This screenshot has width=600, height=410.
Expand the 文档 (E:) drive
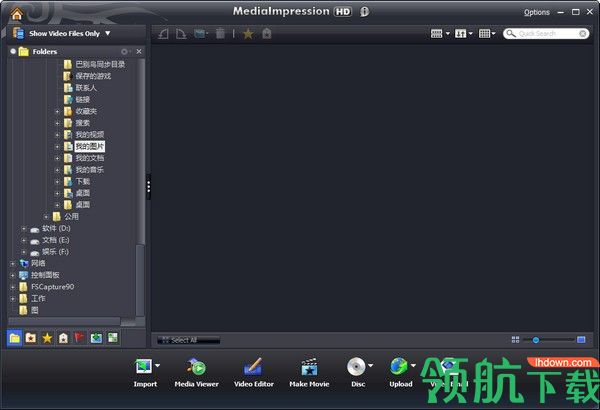[x=23, y=240]
